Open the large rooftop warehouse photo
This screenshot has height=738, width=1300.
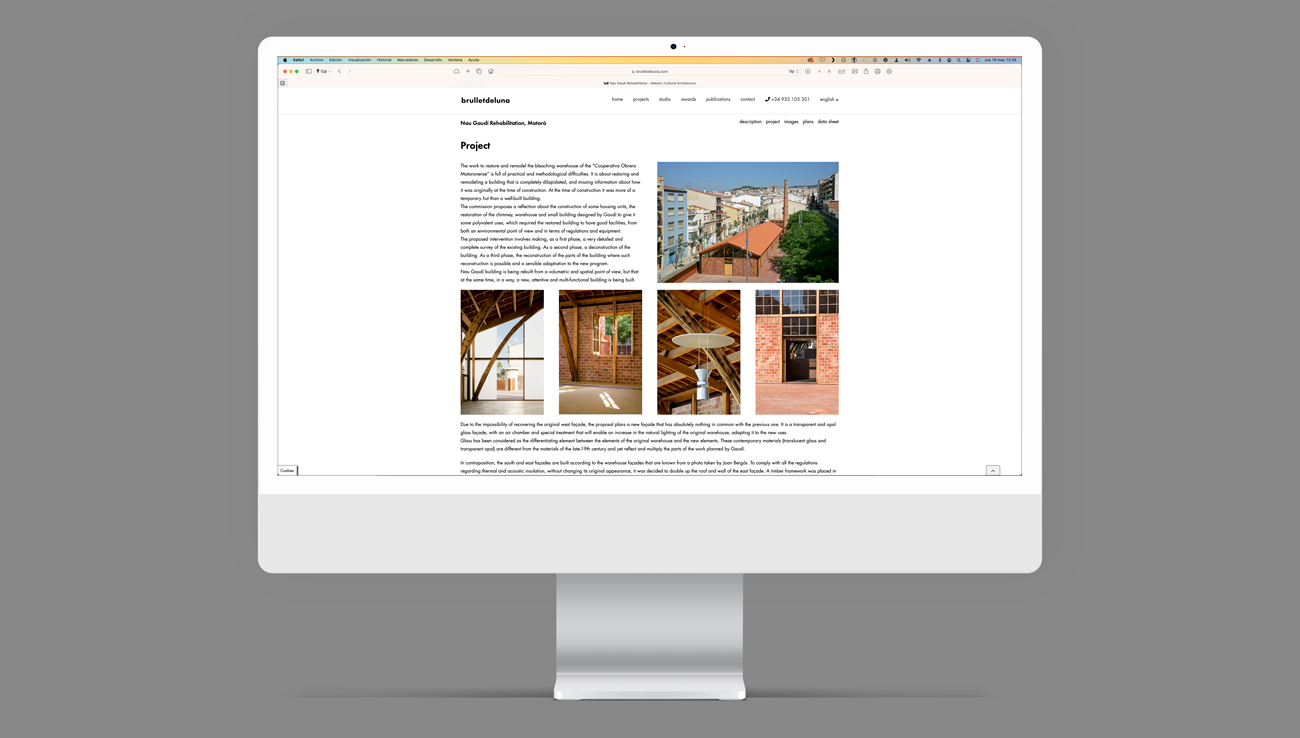pyautogui.click(x=747, y=222)
